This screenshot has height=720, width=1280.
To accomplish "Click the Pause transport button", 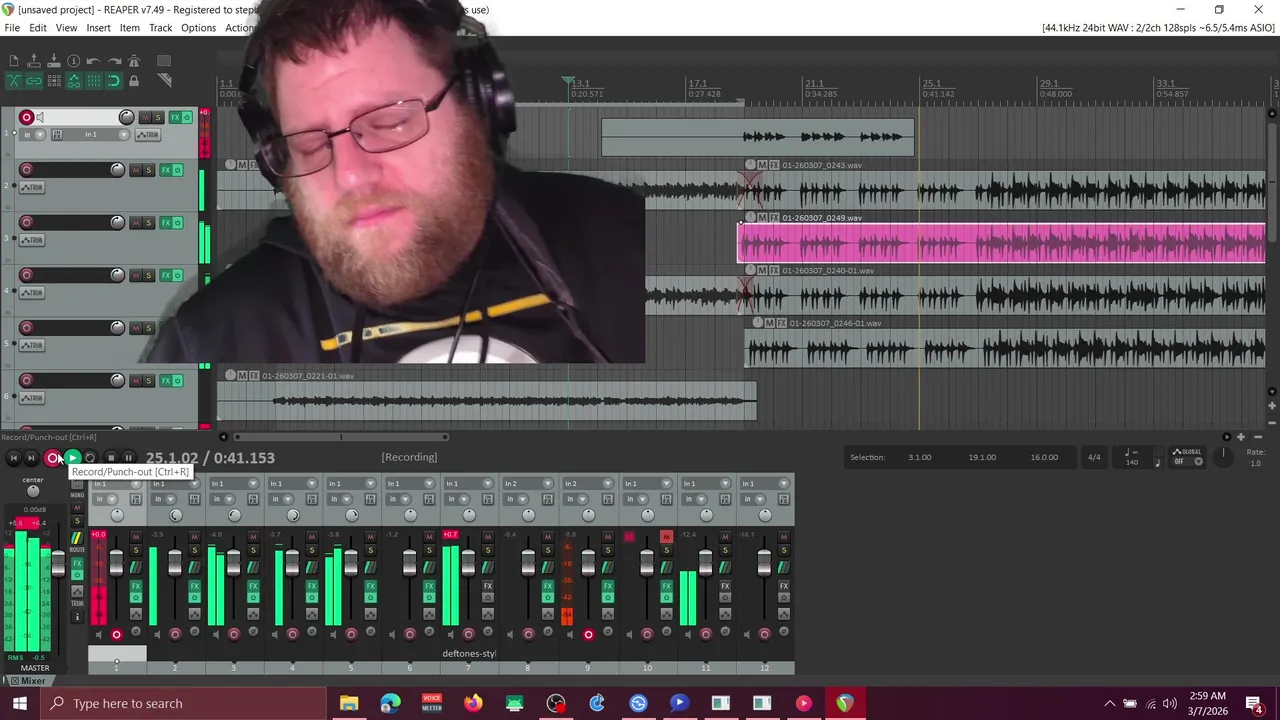I will [x=128, y=458].
